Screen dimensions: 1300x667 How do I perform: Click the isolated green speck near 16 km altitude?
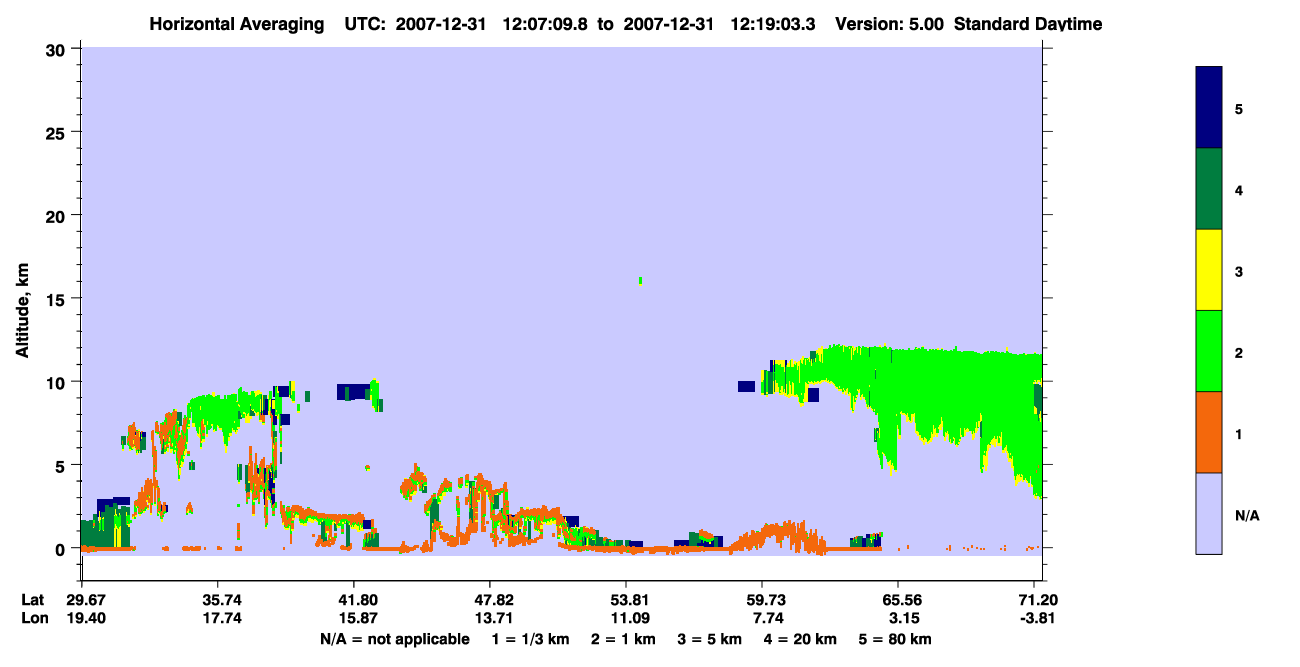(640, 280)
